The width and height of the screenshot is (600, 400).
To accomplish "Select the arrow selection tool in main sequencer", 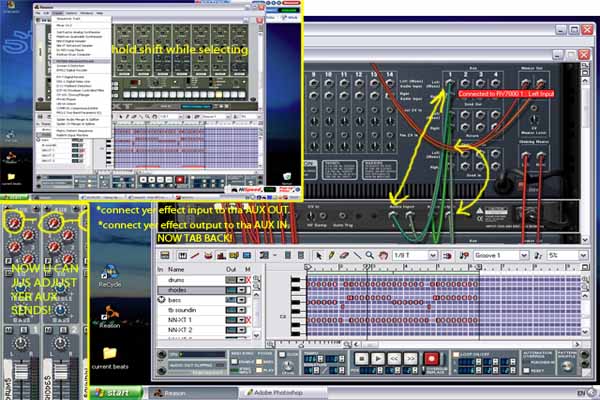I will (318, 255).
